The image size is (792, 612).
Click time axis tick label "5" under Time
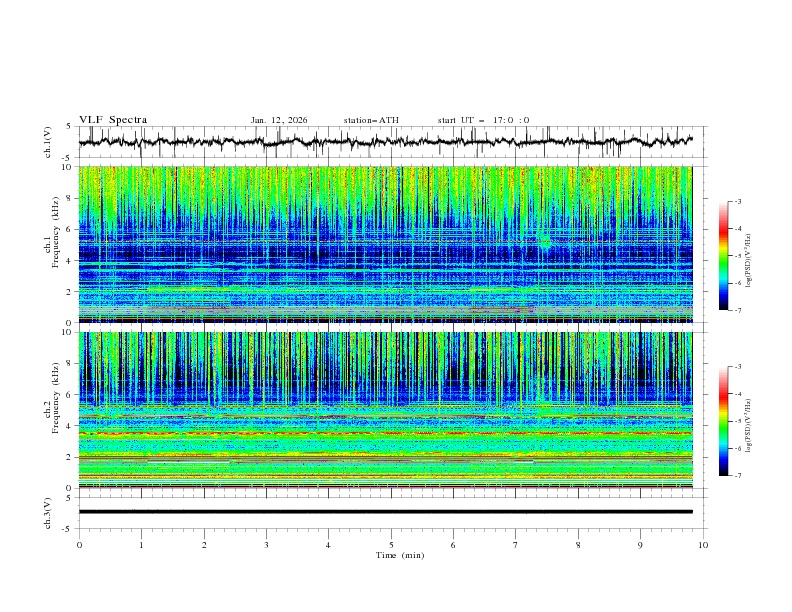tap(391, 545)
